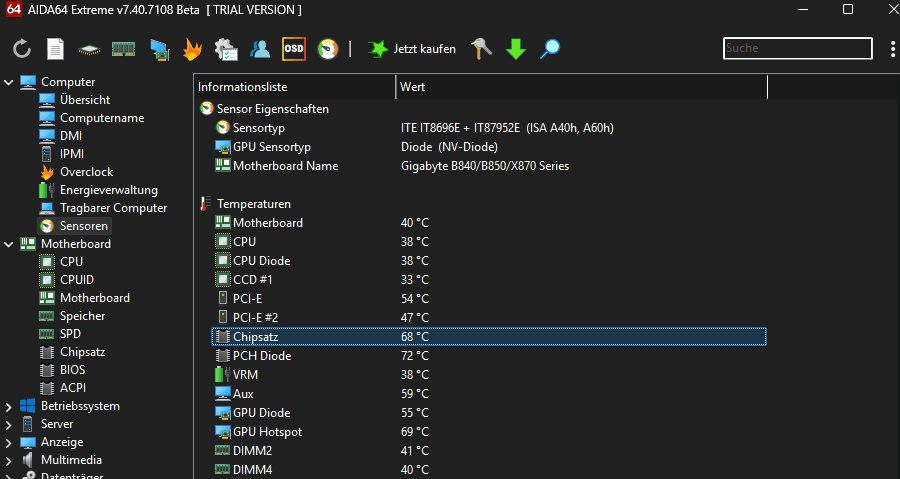Click the Informationsliste column header
Screen dimensions: 900x479
[294, 87]
